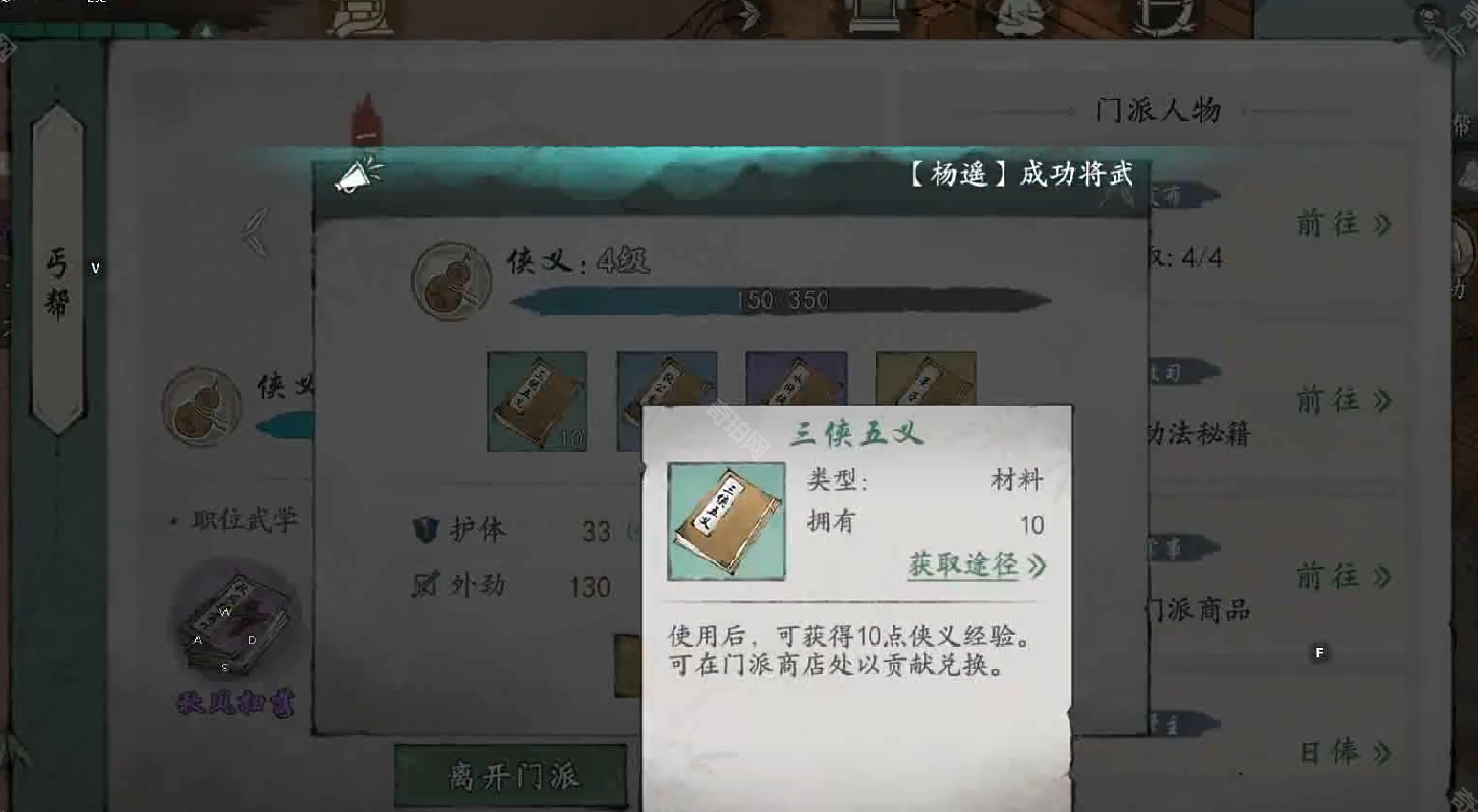Screen dimensions: 1478x812
Task: Click the 护体 shield stat icon
Action: pos(426,529)
